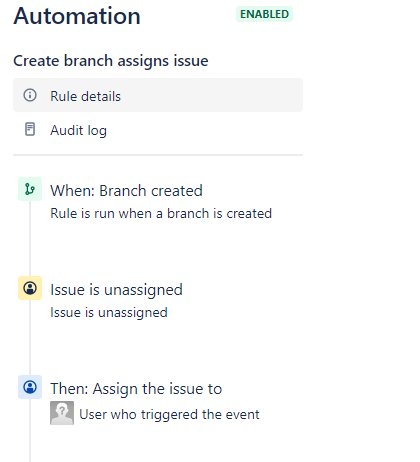Viewport: 420px width, 462px height.
Task: Click the Rule details info icon
Action: 30,95
